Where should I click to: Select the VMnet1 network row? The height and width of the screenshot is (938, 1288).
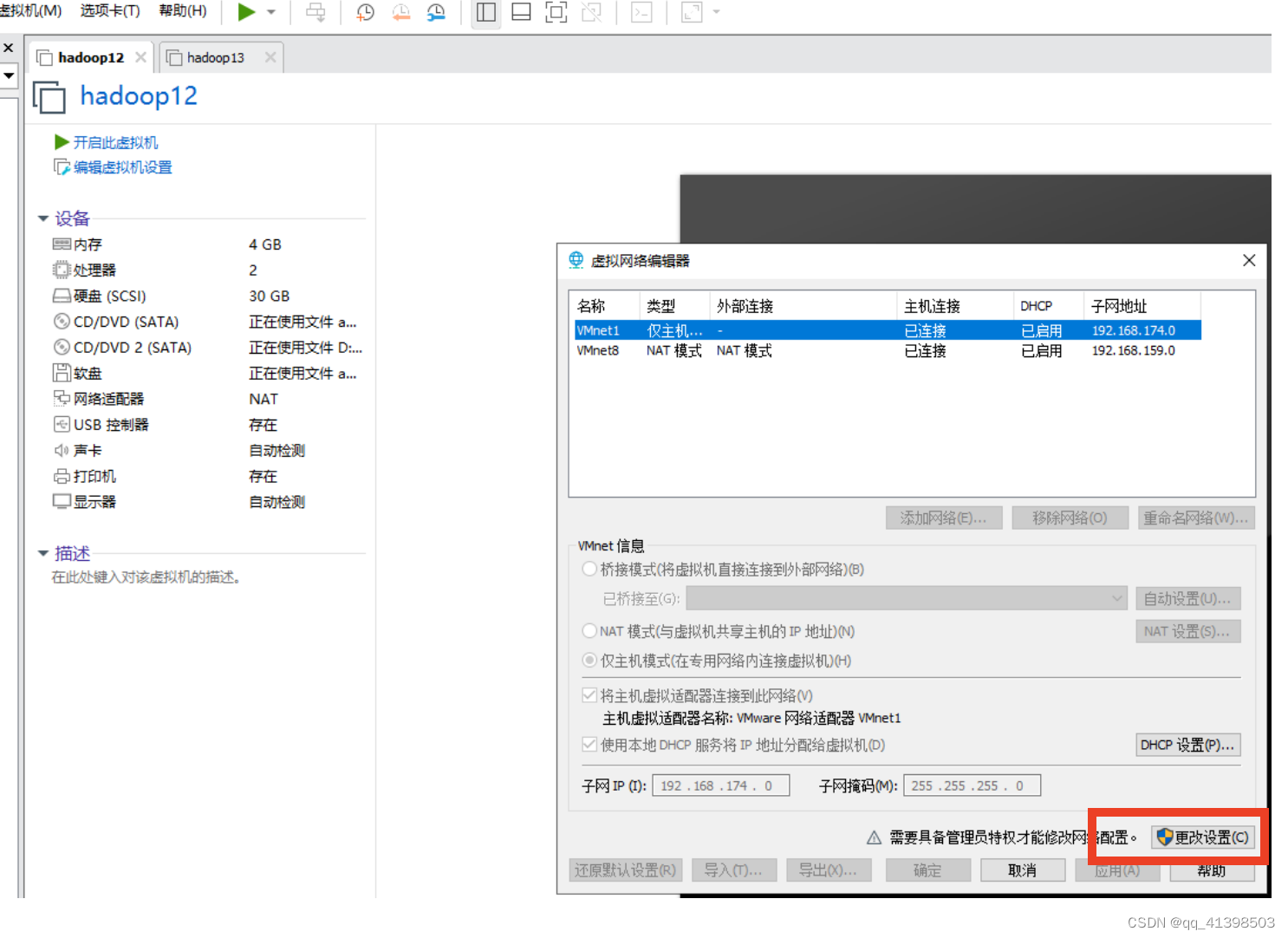tap(888, 330)
